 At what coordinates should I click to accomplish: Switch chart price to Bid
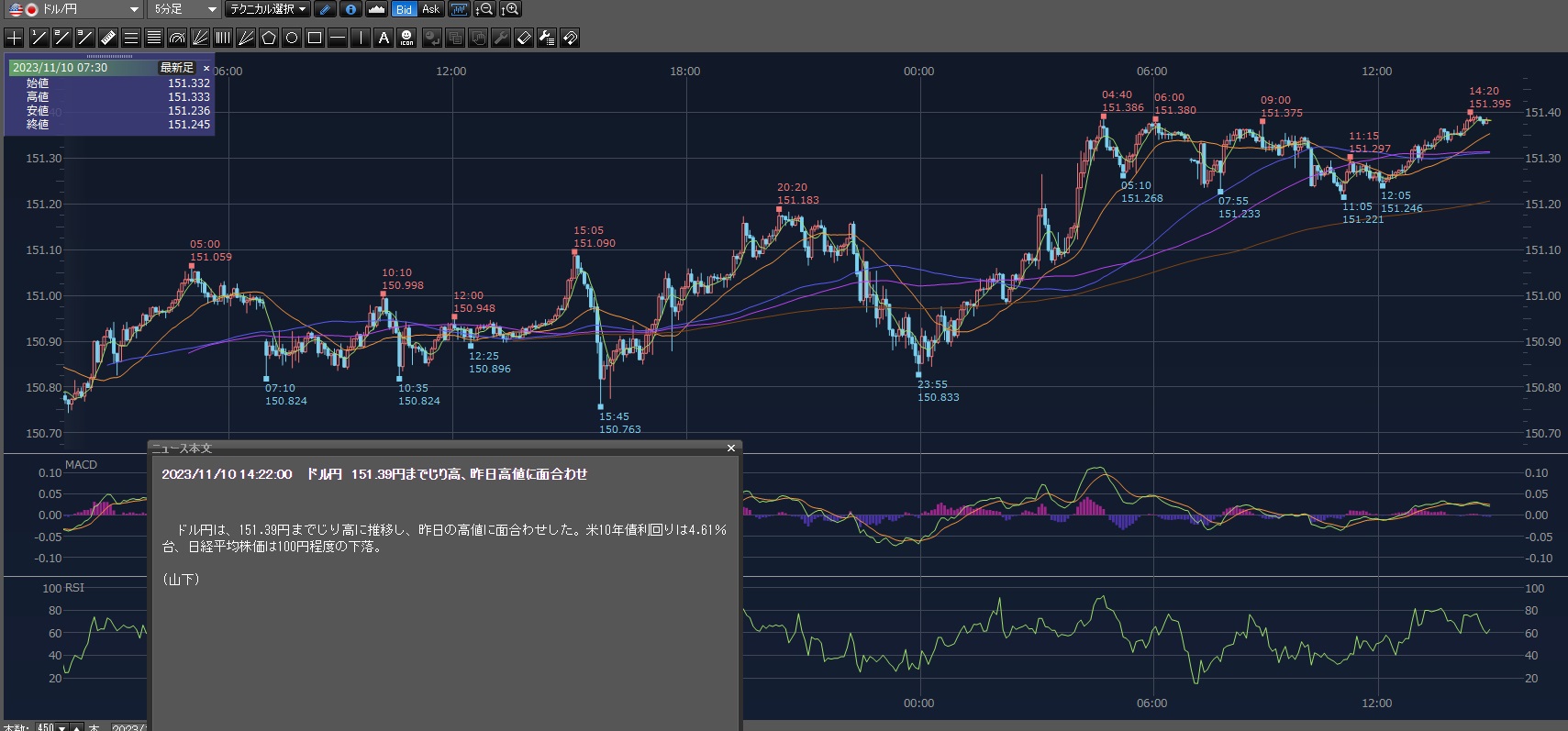404,9
